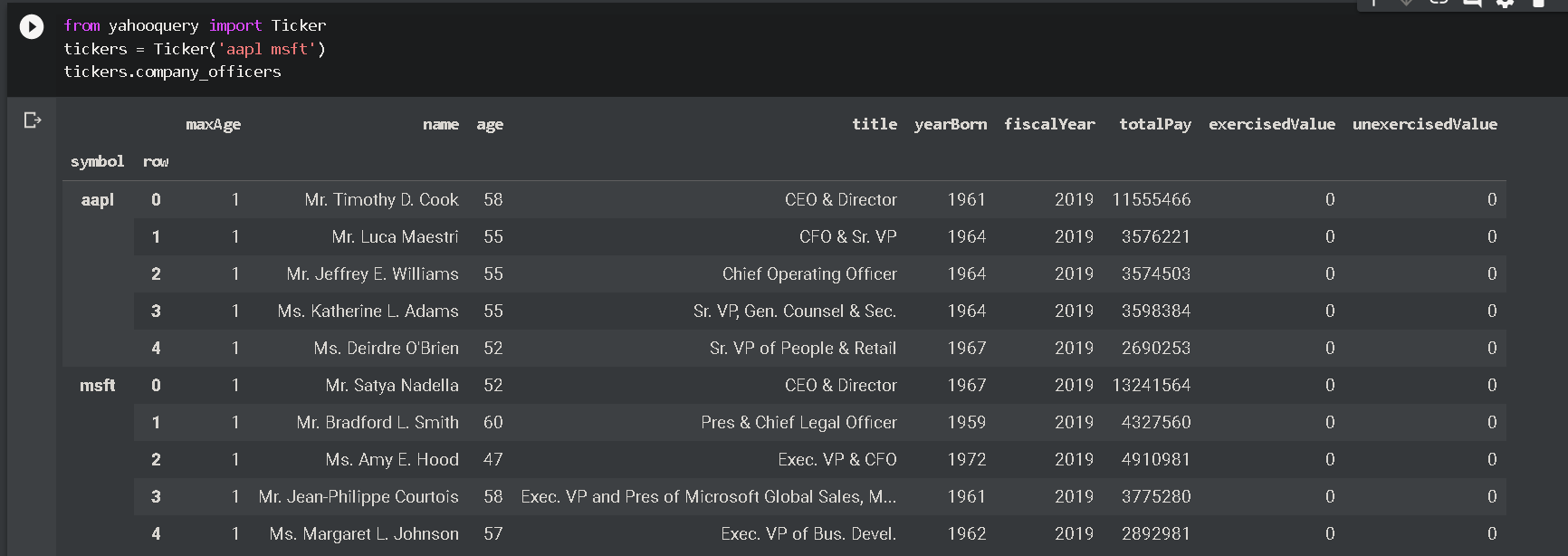Select totalPay value 4910981

coord(1156,459)
